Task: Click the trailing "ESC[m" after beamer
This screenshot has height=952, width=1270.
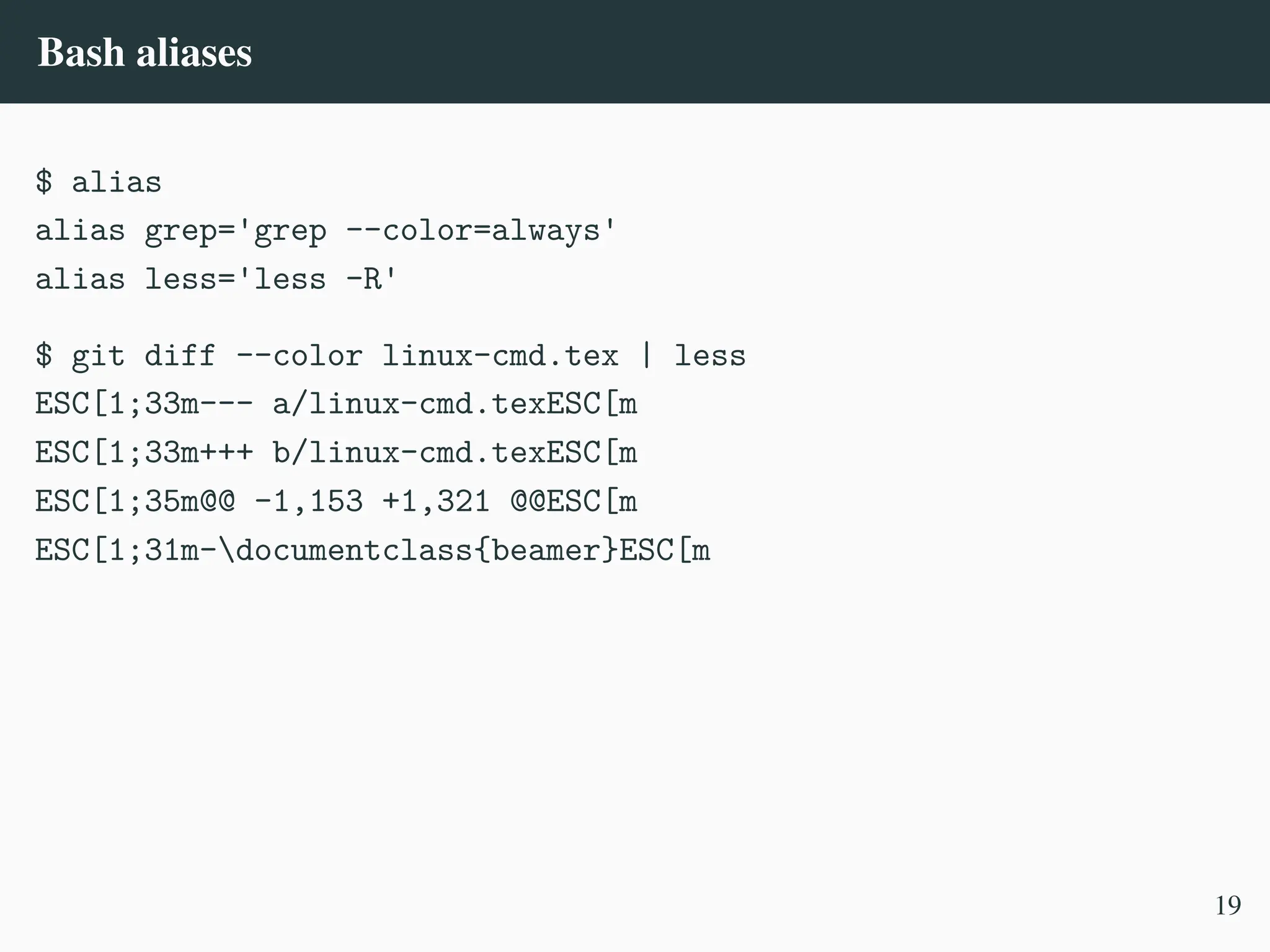Action: [664, 550]
